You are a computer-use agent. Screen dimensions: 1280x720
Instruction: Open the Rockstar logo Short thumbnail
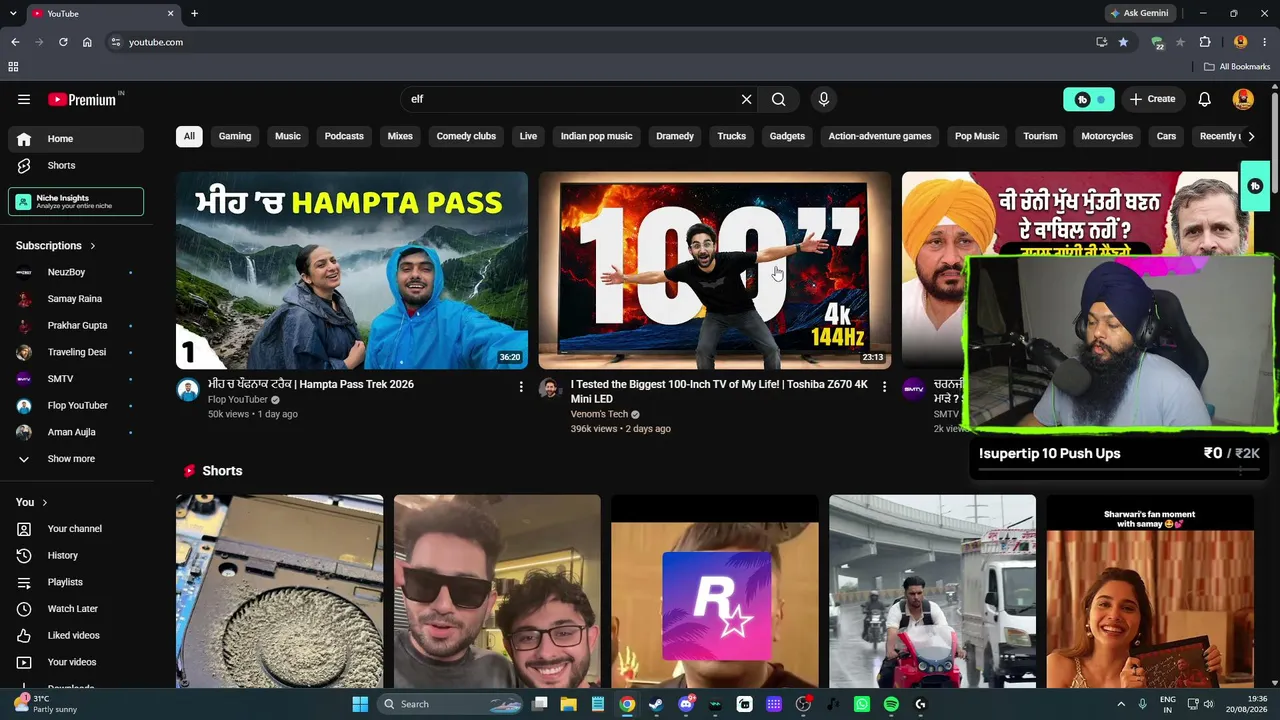click(x=715, y=592)
